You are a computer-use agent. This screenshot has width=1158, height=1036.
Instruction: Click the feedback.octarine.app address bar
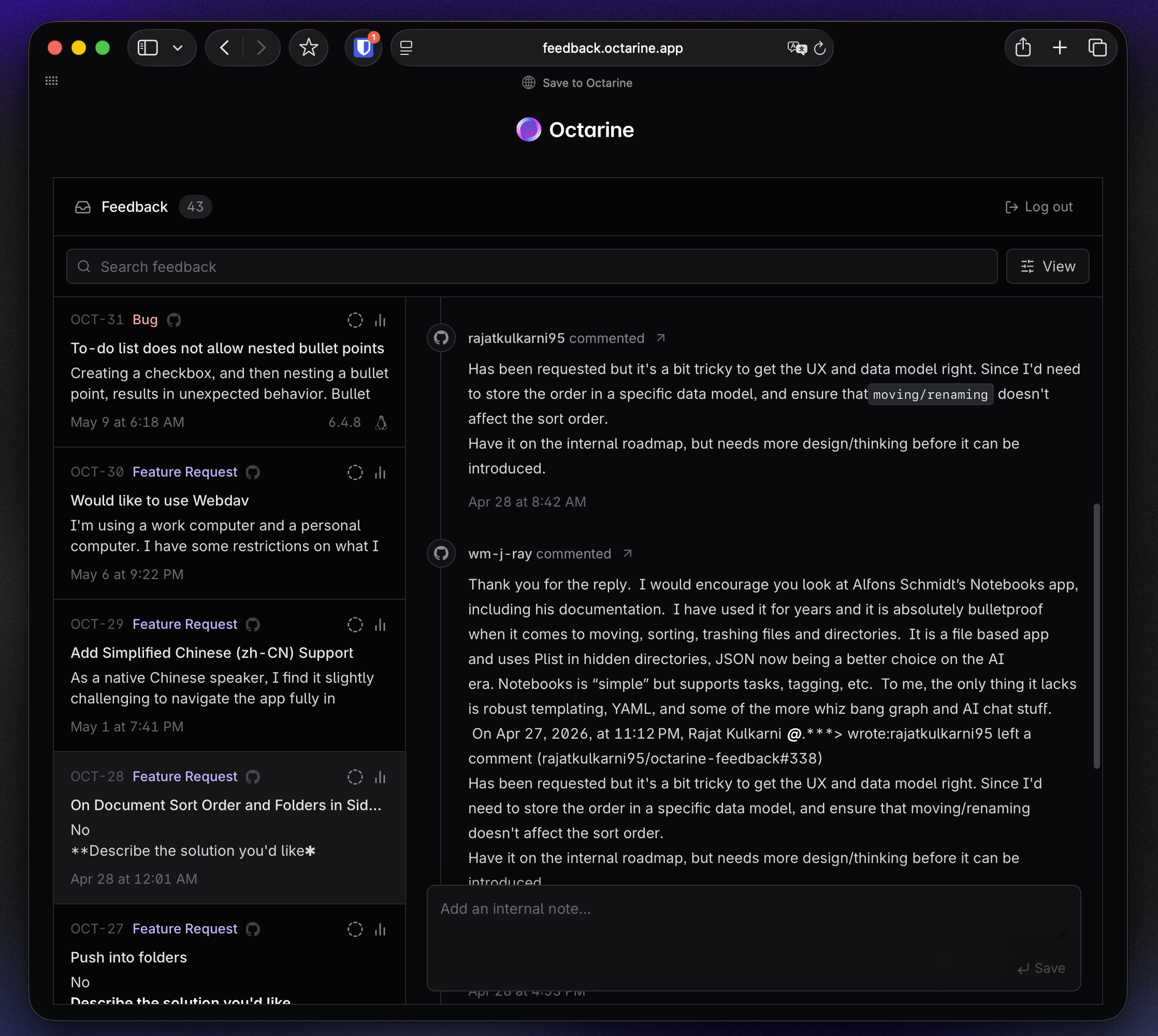(612, 48)
